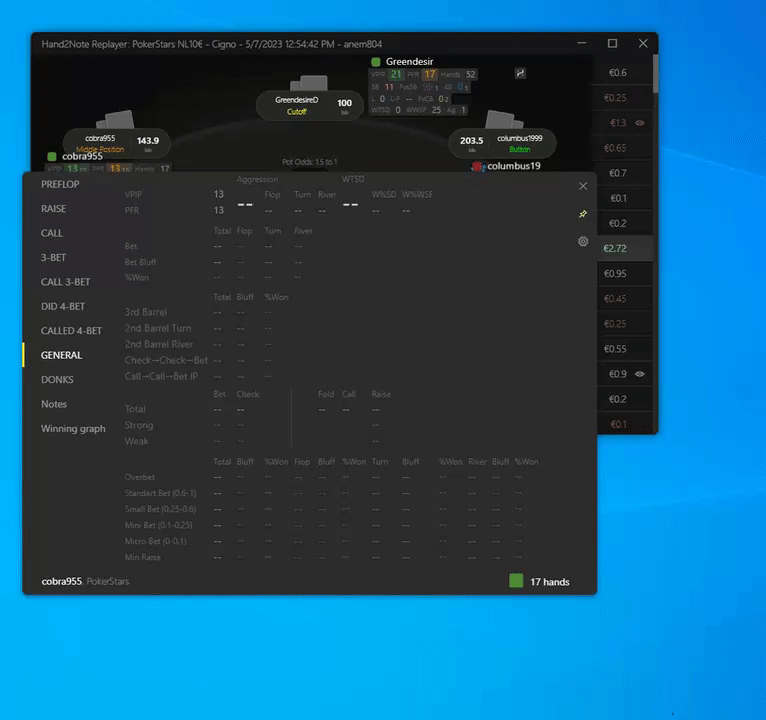Image resolution: width=766 pixels, height=720 pixels.
Task: Click the columbus19 player name label
Action: click(x=514, y=166)
